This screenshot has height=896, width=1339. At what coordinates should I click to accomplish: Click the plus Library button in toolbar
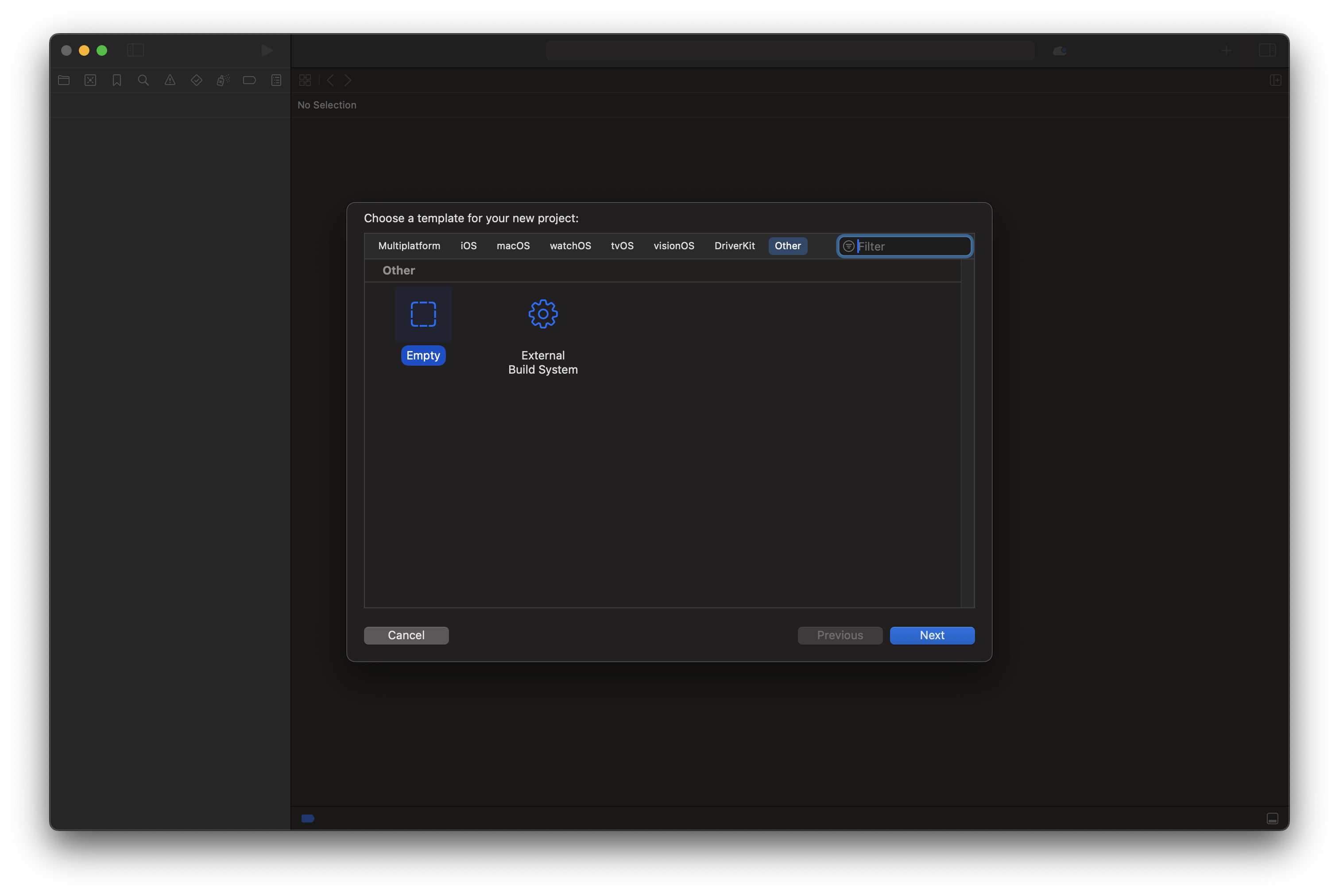pos(1227,51)
